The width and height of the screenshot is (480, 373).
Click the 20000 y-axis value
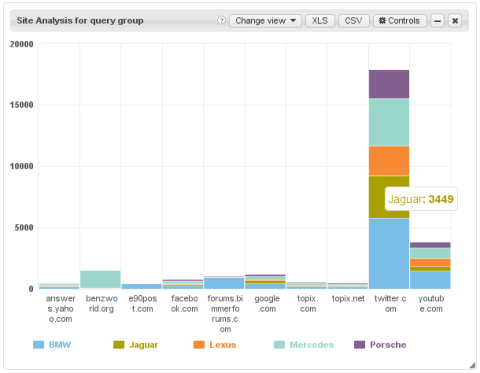(22, 44)
